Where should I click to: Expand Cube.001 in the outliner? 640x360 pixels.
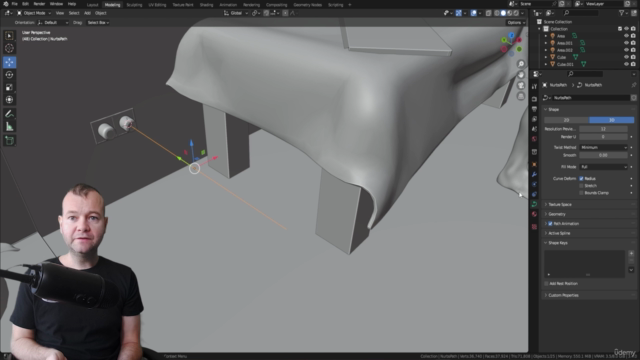click(x=546, y=64)
